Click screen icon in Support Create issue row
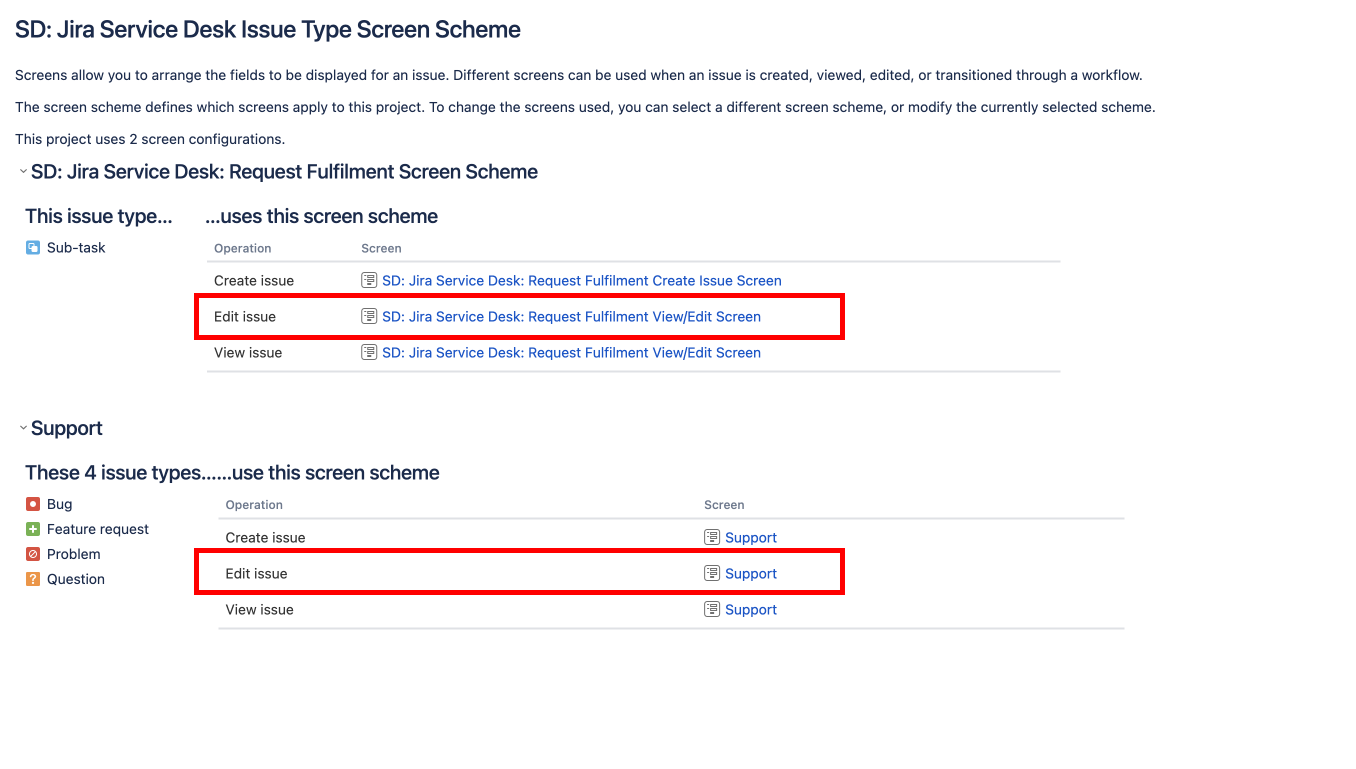Image resolution: width=1356 pixels, height=769 pixels. pos(712,538)
